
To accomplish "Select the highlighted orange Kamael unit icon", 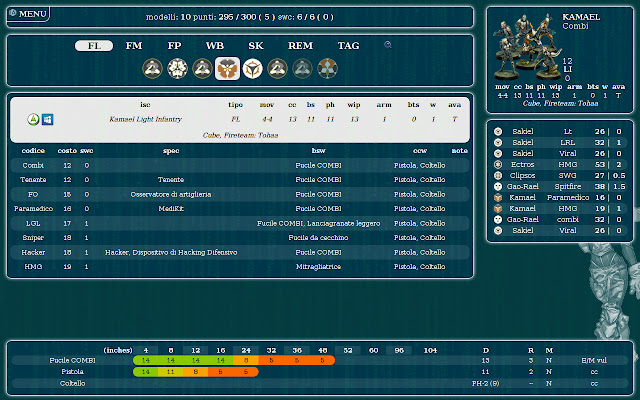I will click(x=227, y=68).
